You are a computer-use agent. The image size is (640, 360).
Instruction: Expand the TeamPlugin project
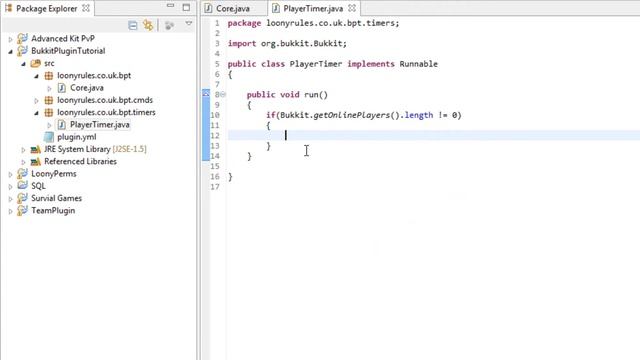[x=11, y=211]
